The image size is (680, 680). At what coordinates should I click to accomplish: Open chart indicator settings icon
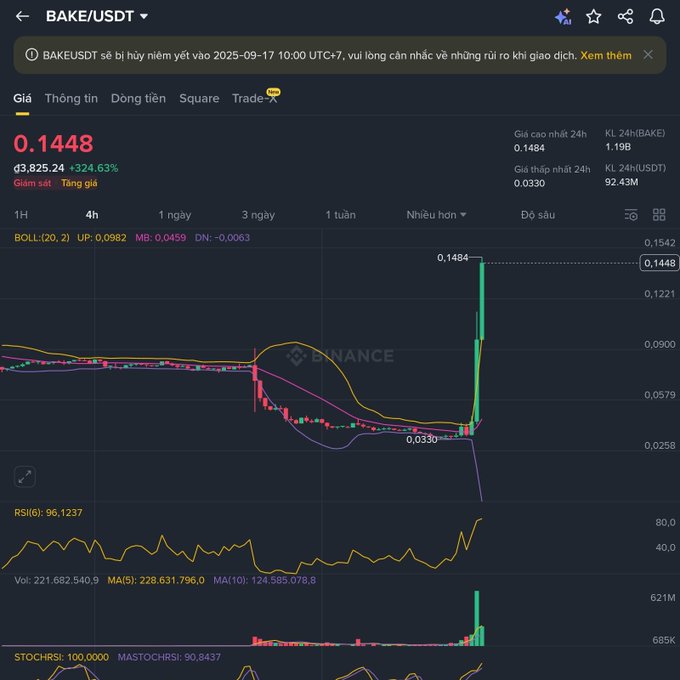tap(631, 215)
